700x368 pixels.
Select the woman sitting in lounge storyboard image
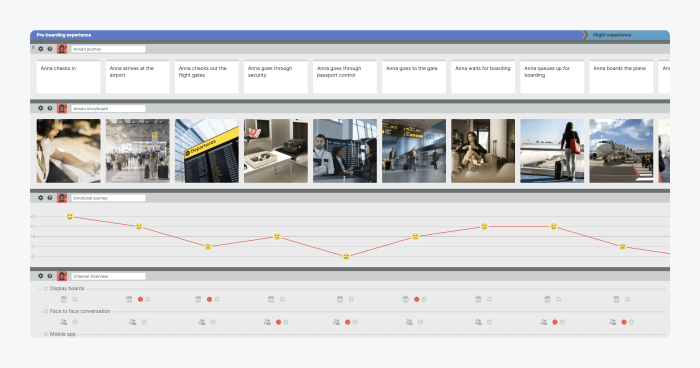pyautogui.click(x=483, y=151)
